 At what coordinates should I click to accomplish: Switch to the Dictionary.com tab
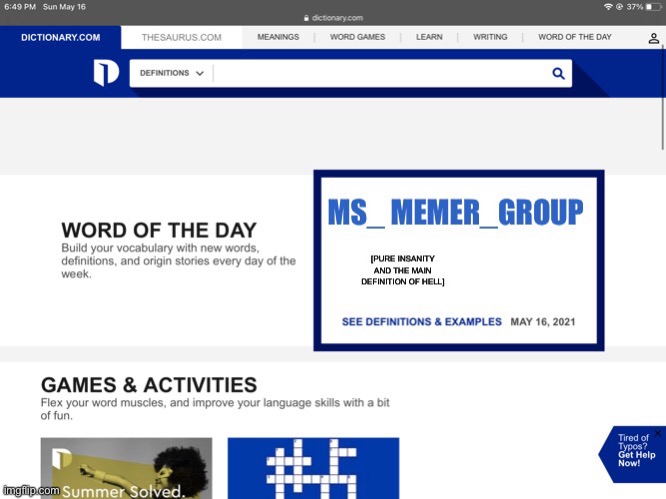tap(60, 37)
